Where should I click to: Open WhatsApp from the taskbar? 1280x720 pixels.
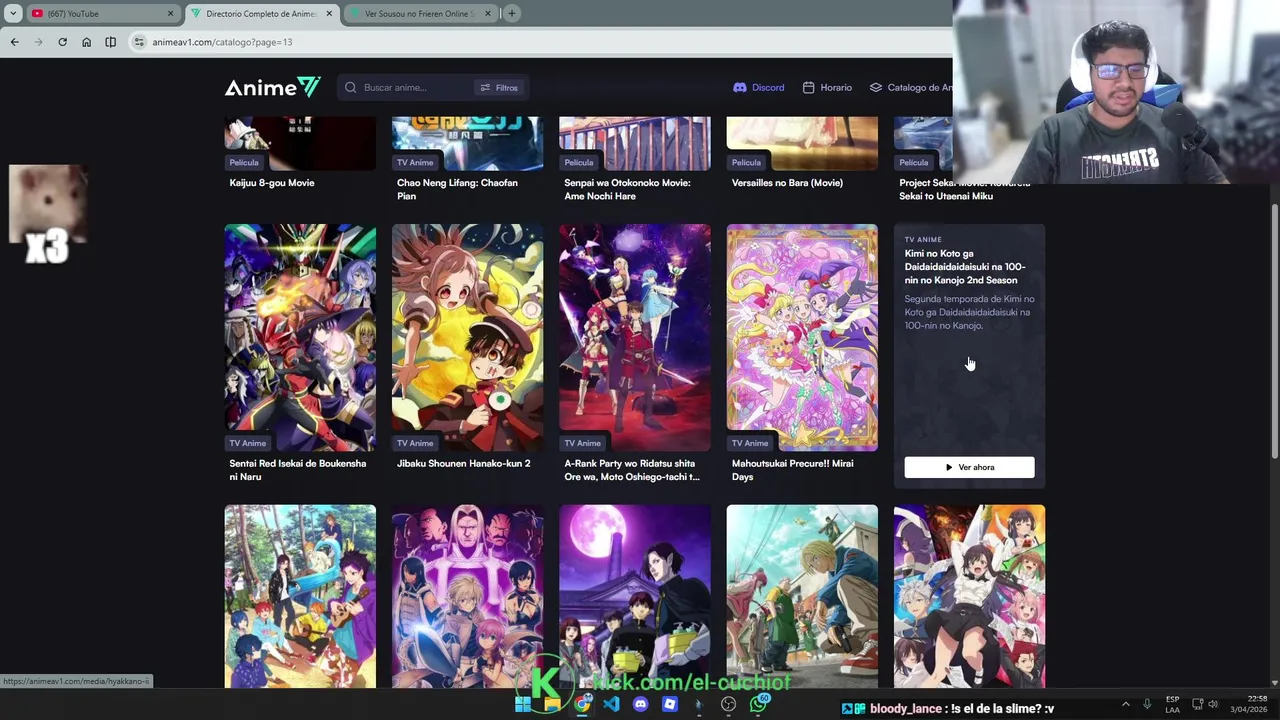click(x=758, y=705)
